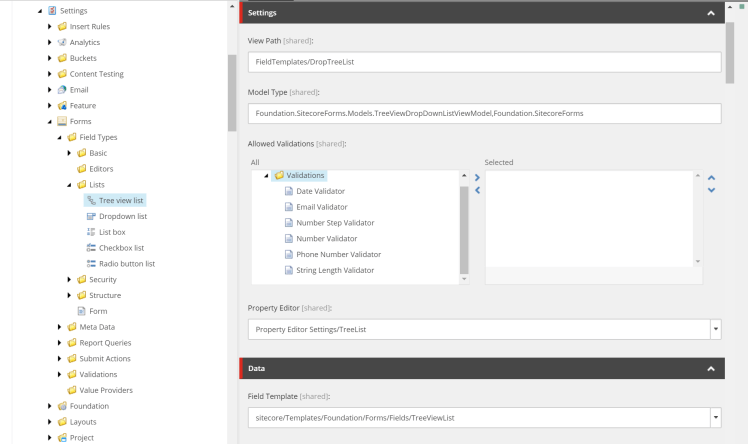
Task: Expand the Submit Actions tree node
Action: pos(60,358)
